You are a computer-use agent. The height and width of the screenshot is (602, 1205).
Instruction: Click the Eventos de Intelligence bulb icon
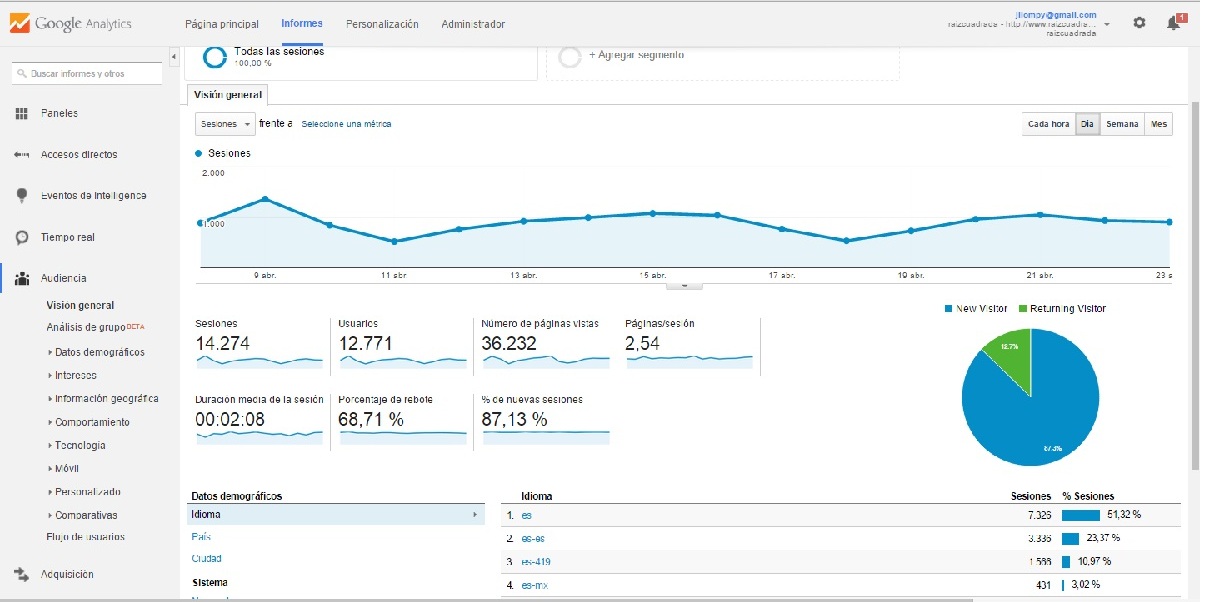coord(21,196)
